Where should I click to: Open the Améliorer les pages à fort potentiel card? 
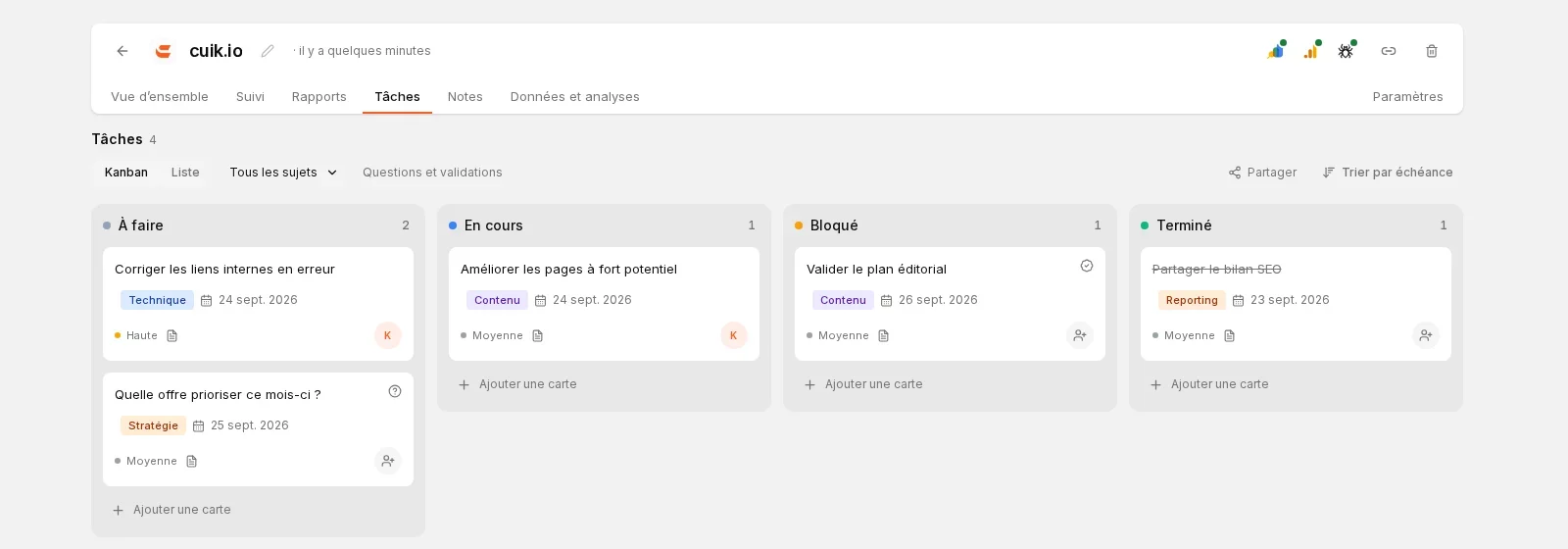604,304
